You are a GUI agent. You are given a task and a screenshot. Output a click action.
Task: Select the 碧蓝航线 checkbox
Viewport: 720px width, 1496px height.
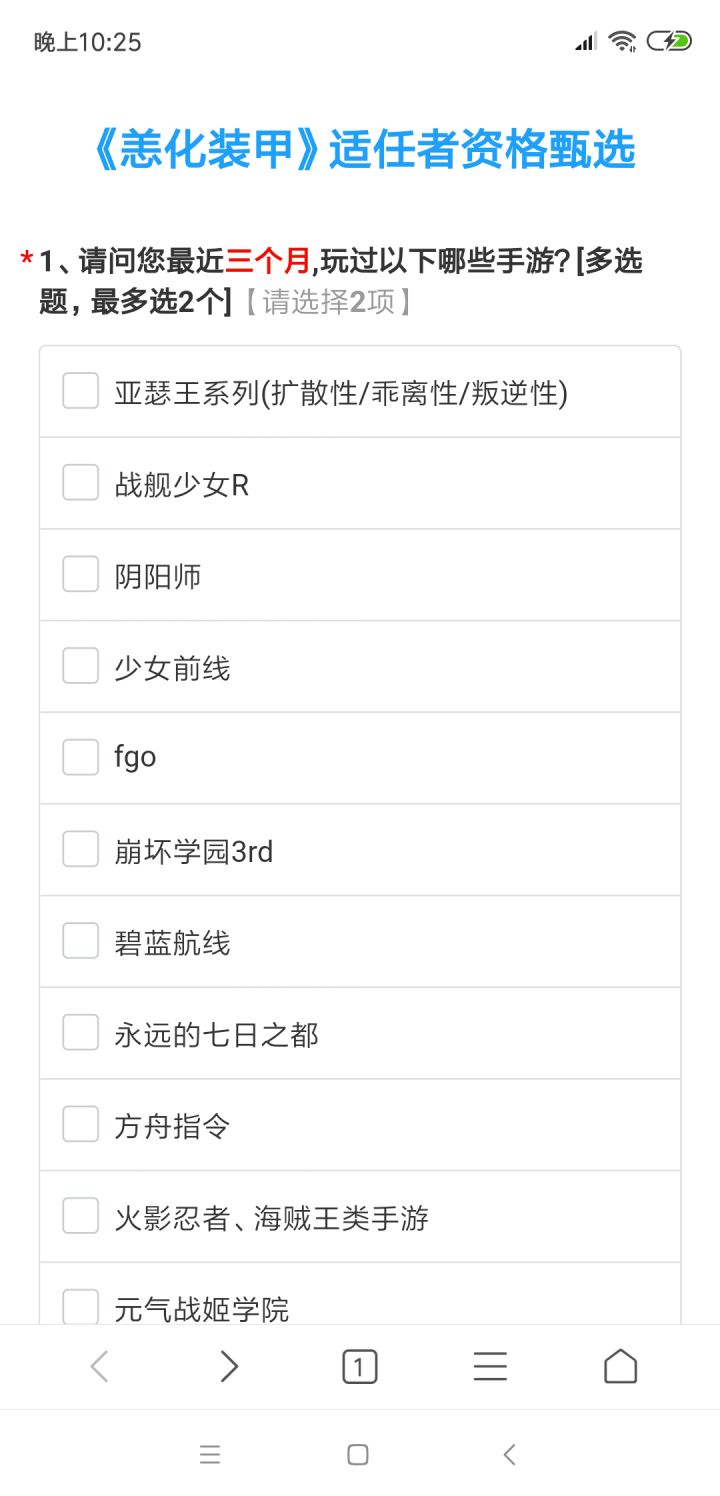(81, 941)
